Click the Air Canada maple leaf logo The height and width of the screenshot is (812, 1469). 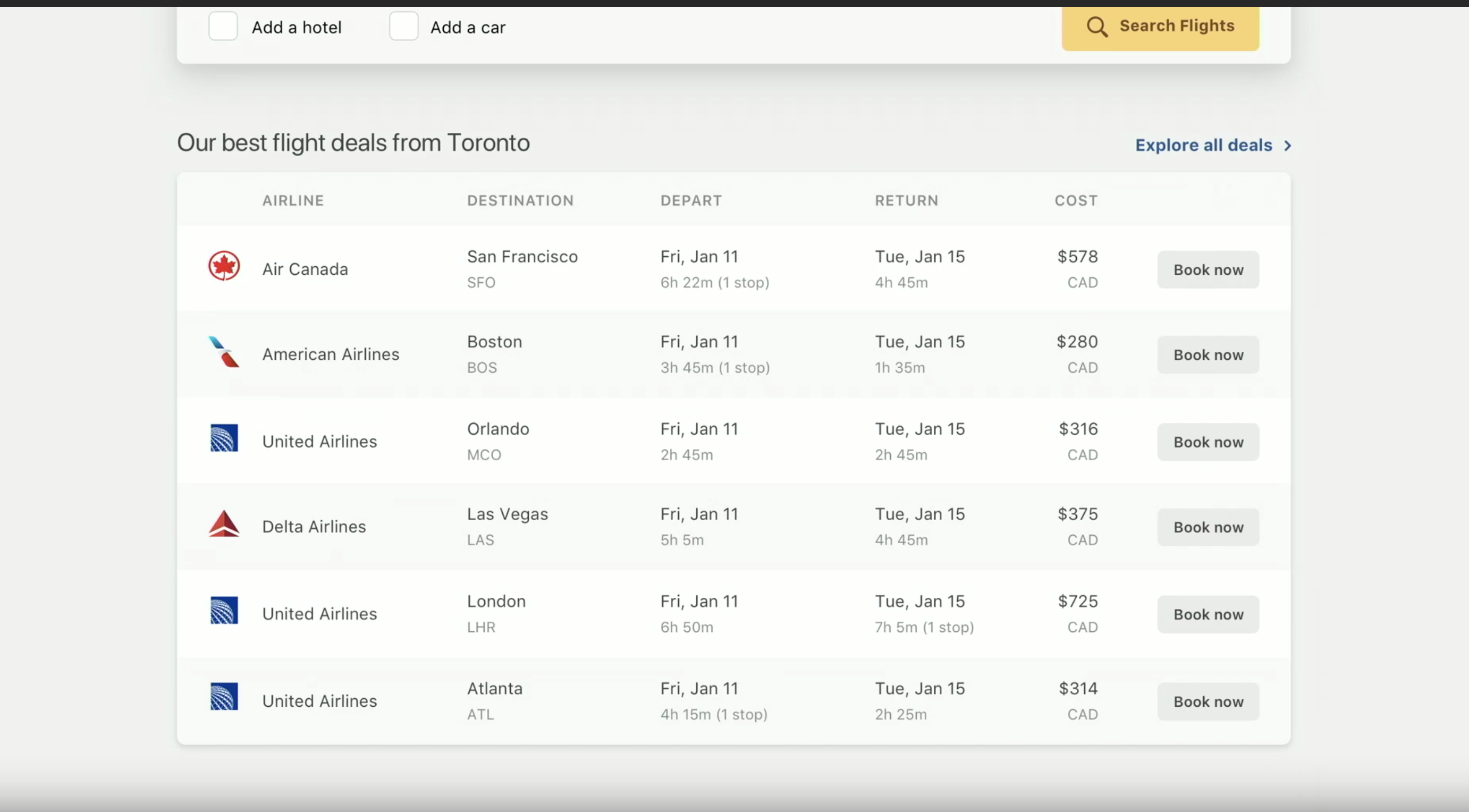coord(224,266)
